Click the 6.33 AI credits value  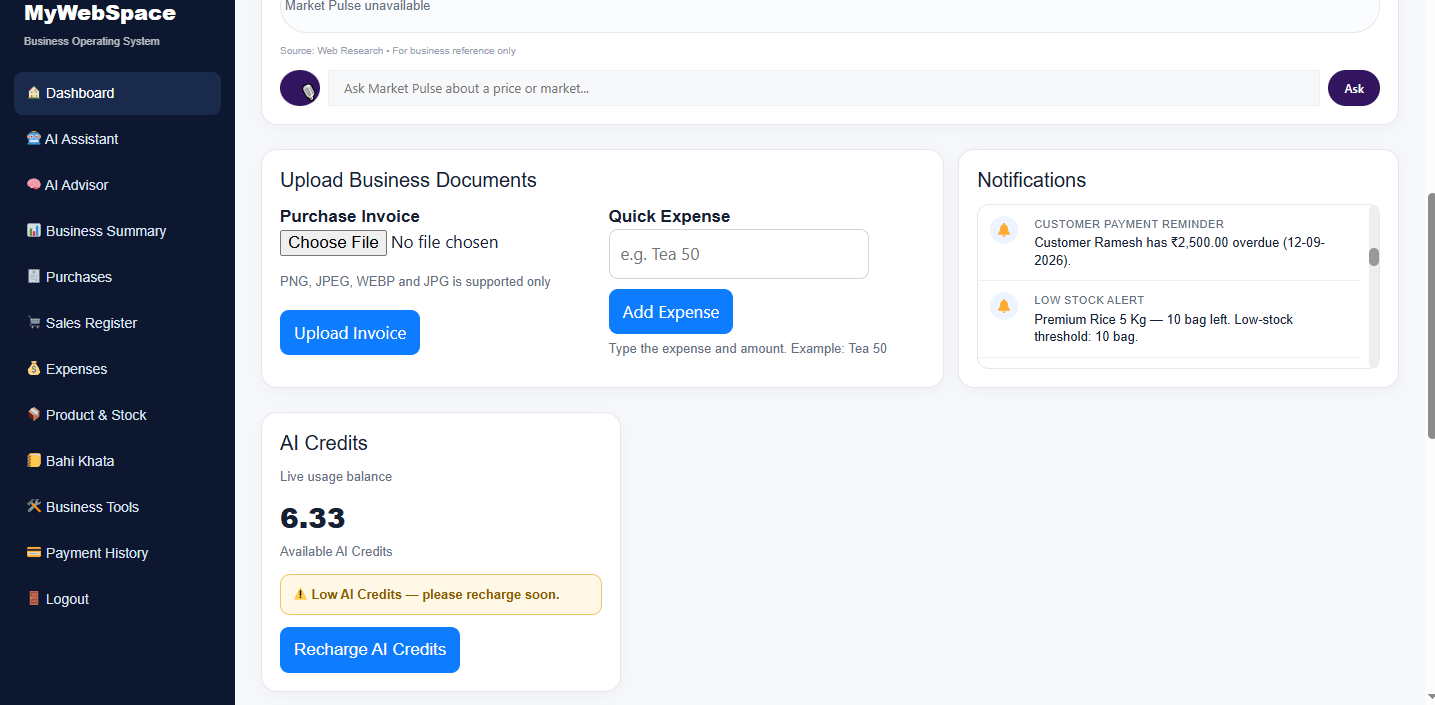click(312, 518)
